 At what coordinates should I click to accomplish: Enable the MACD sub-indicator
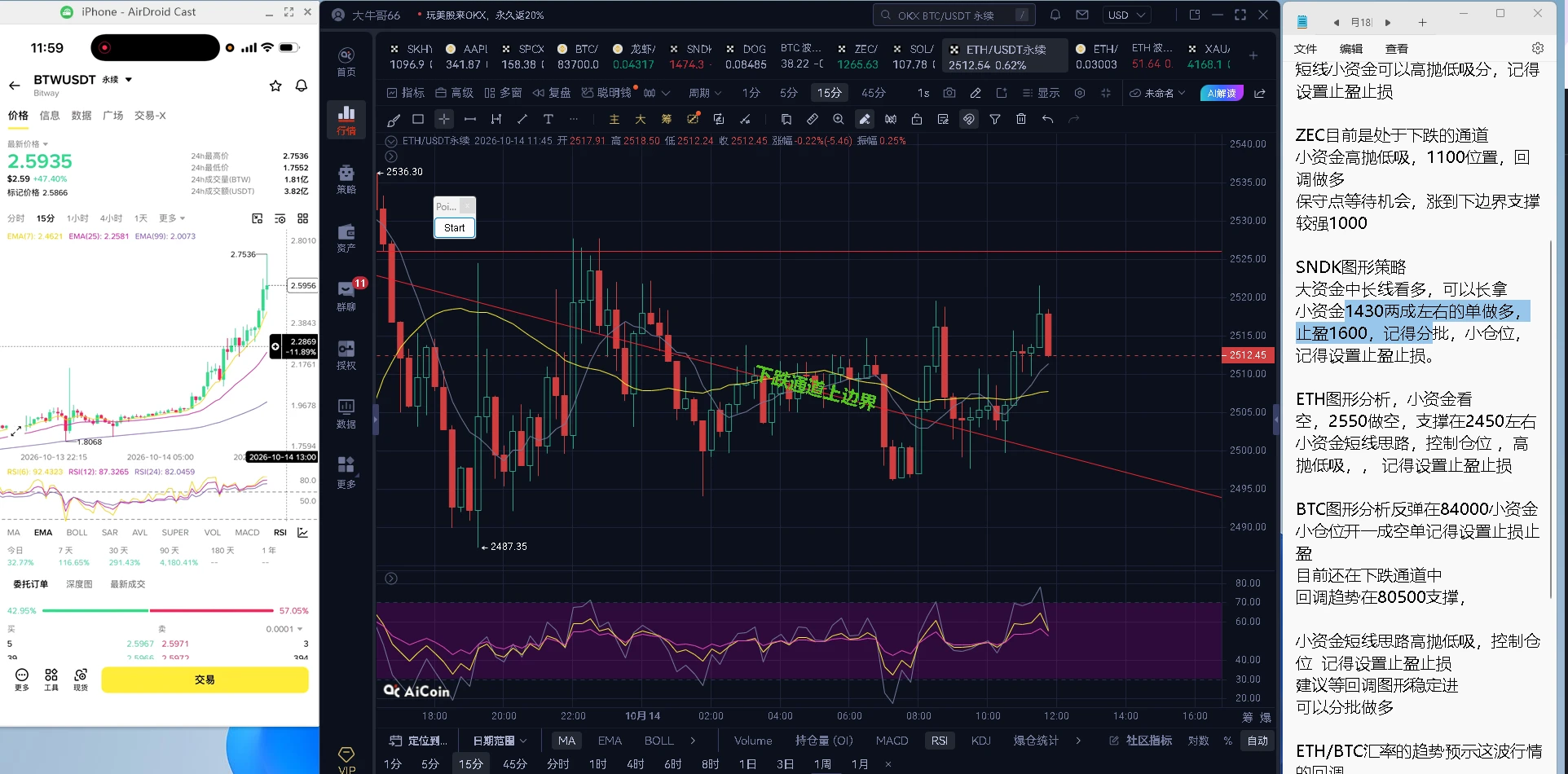892,741
